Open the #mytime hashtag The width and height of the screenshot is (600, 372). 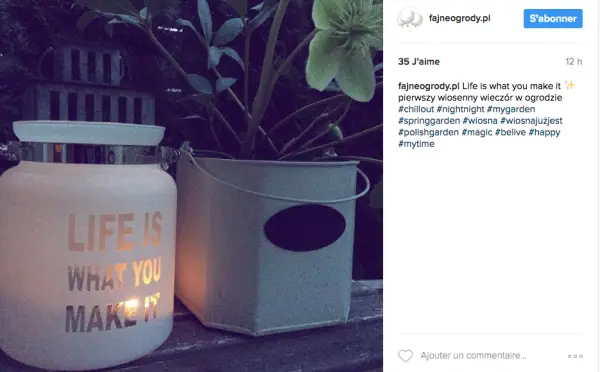click(x=416, y=144)
